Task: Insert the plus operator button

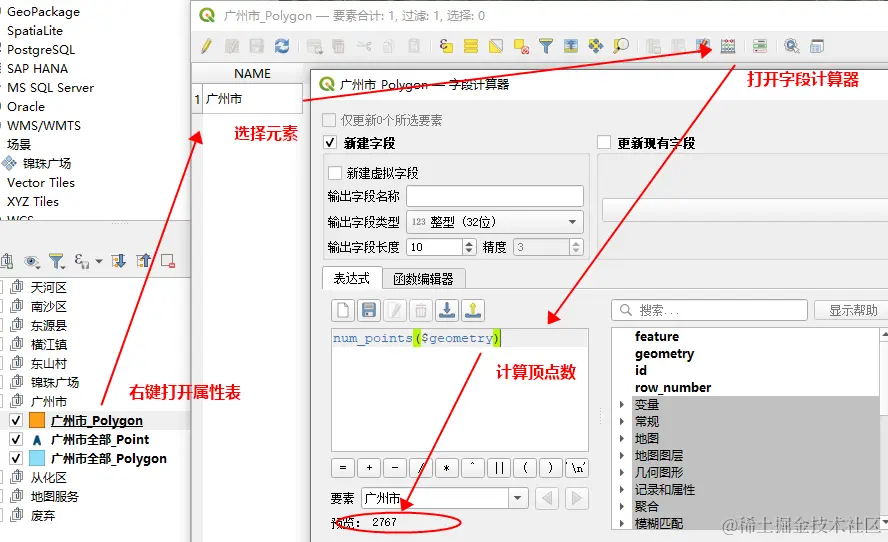Action: [369, 468]
